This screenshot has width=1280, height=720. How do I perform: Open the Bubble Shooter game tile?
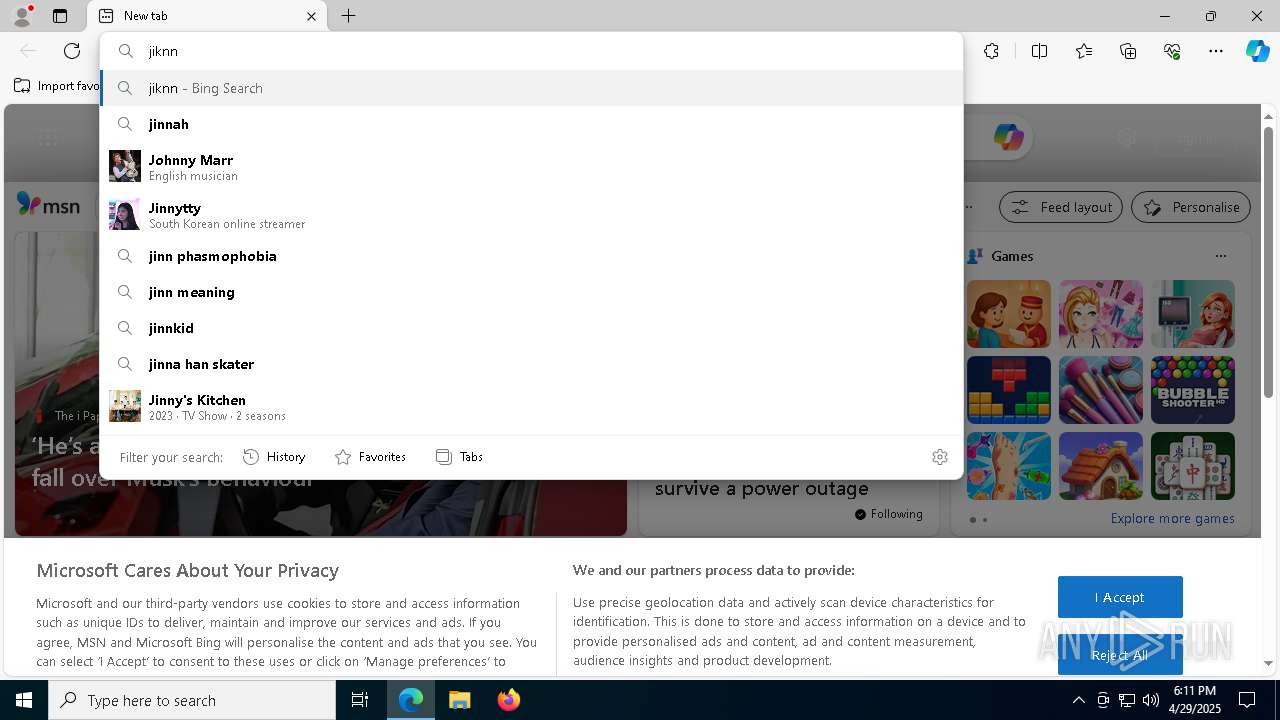(1193, 390)
